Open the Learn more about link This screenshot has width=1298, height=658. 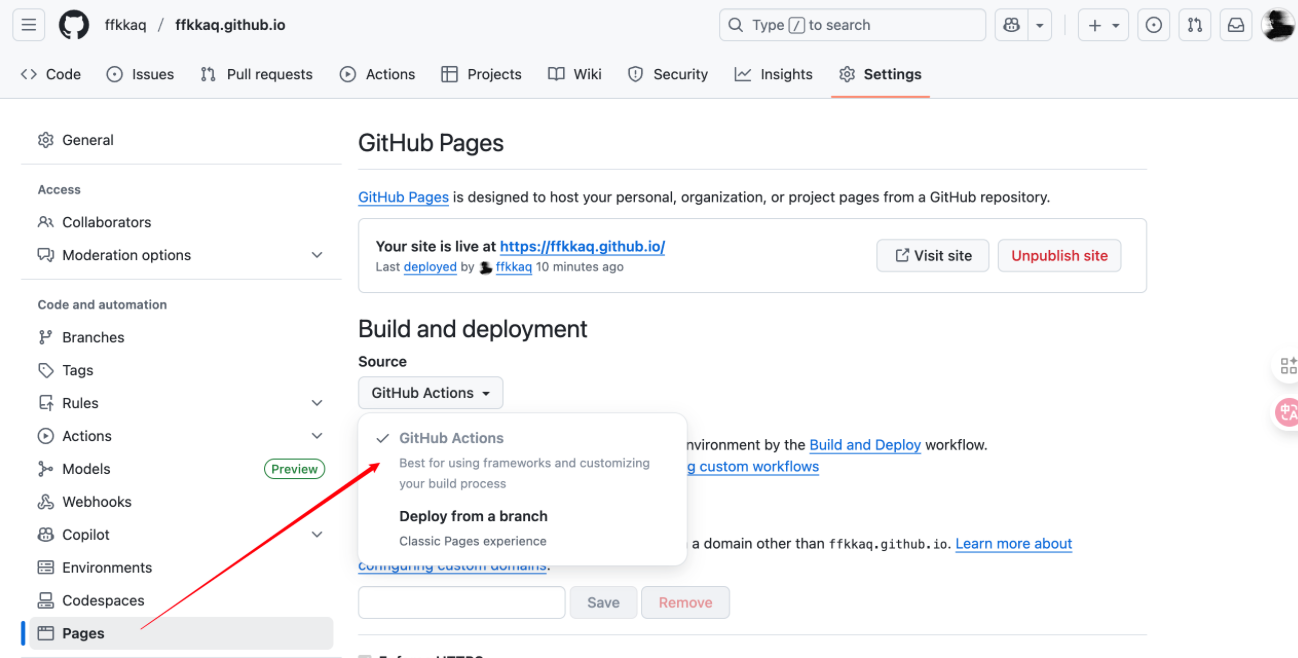(x=1014, y=543)
